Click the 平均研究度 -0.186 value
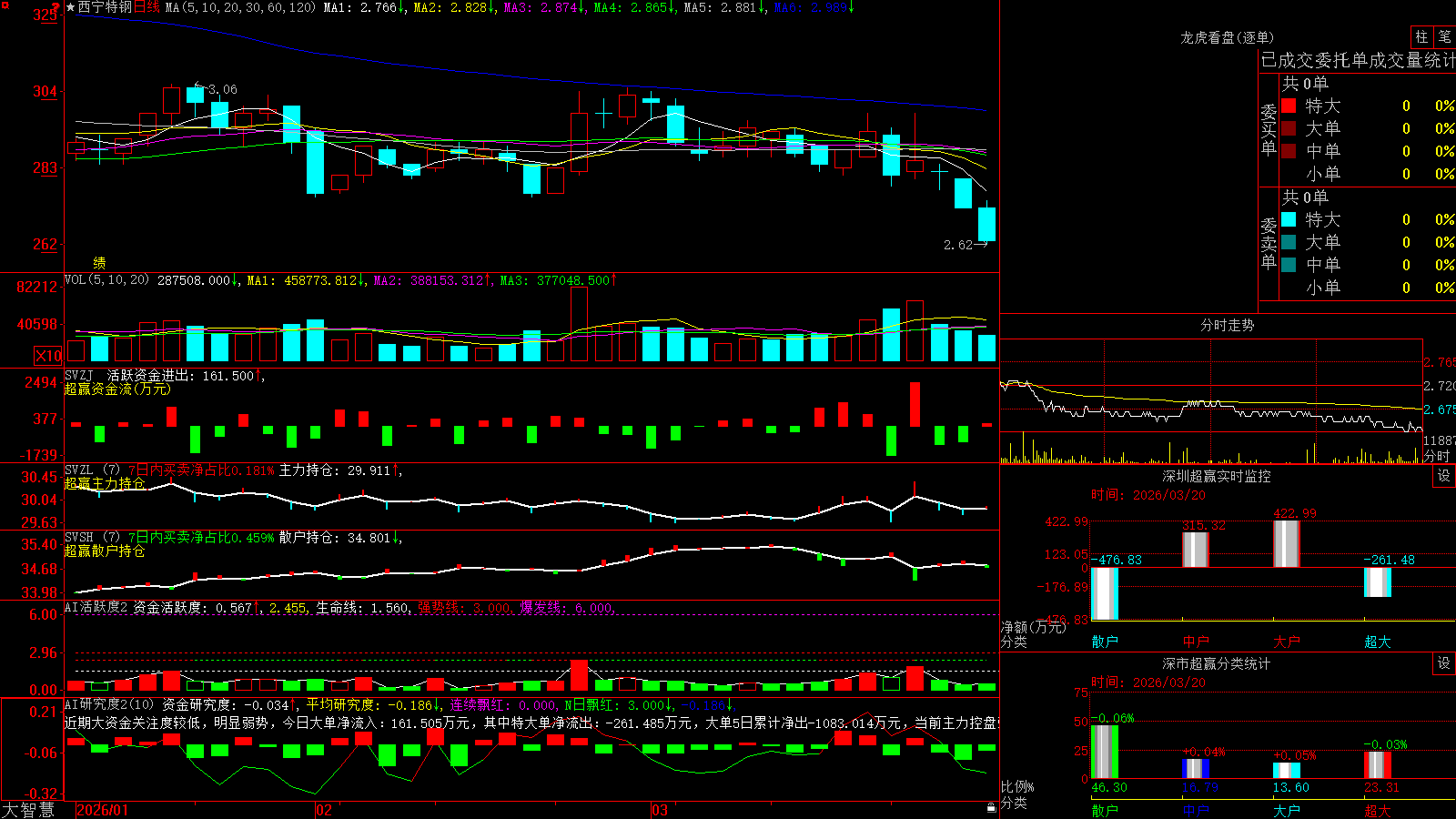 [373, 704]
